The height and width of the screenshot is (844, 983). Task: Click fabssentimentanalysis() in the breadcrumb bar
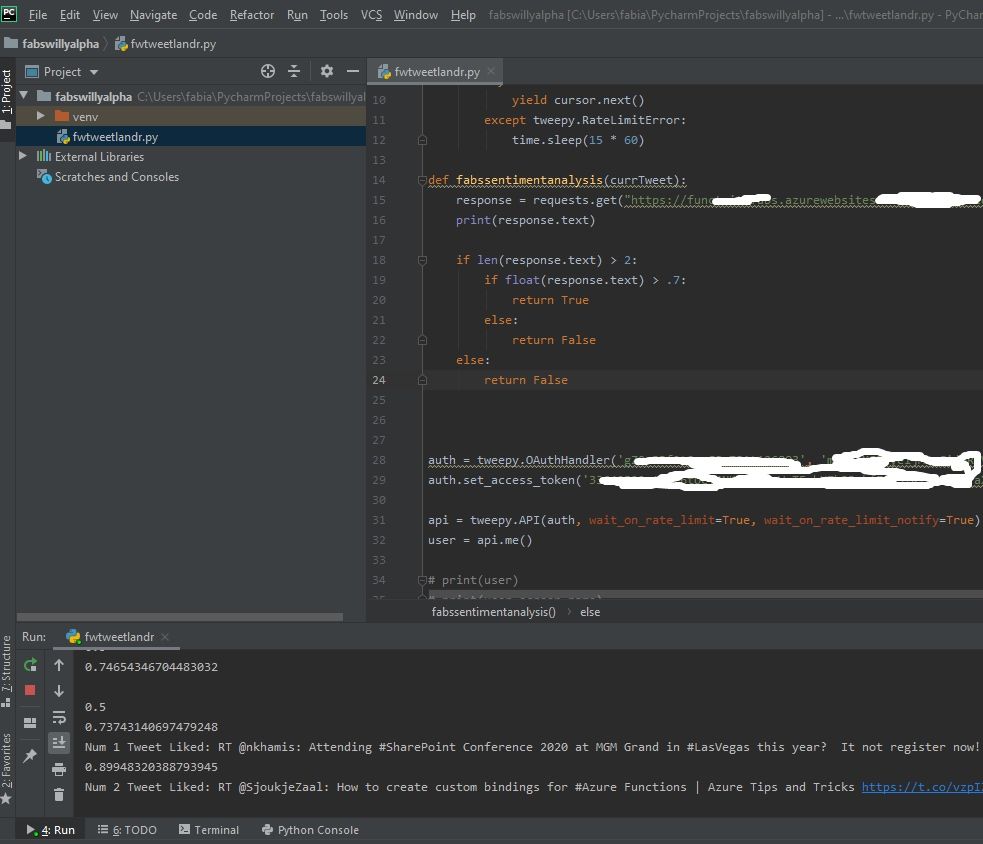pos(493,611)
